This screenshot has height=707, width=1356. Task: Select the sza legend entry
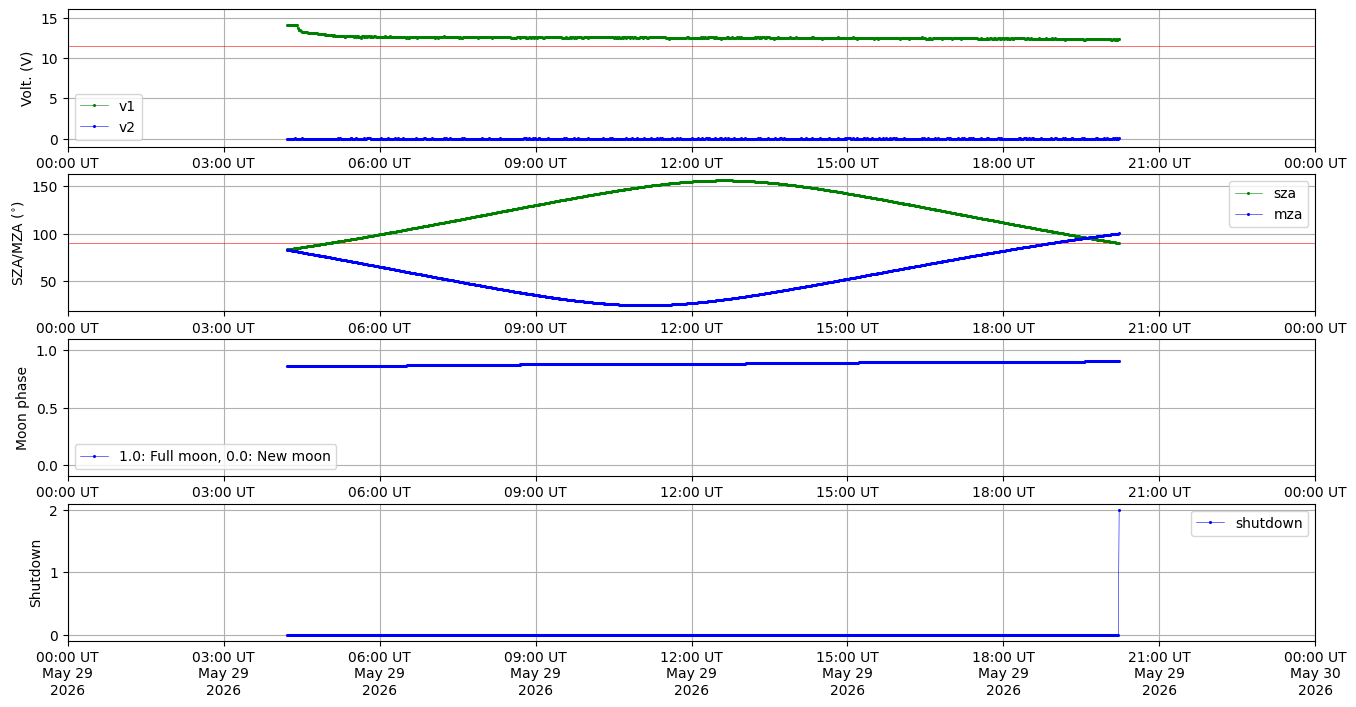click(x=1268, y=193)
